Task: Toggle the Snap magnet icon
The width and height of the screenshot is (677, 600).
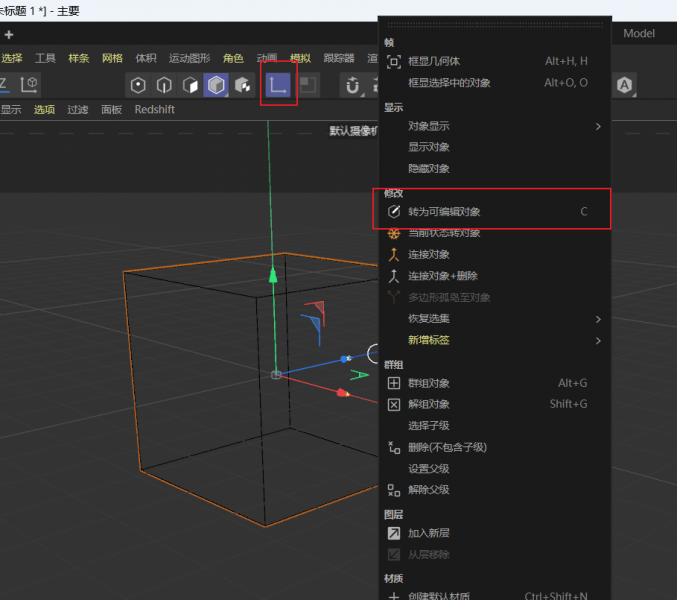Action: (x=352, y=85)
